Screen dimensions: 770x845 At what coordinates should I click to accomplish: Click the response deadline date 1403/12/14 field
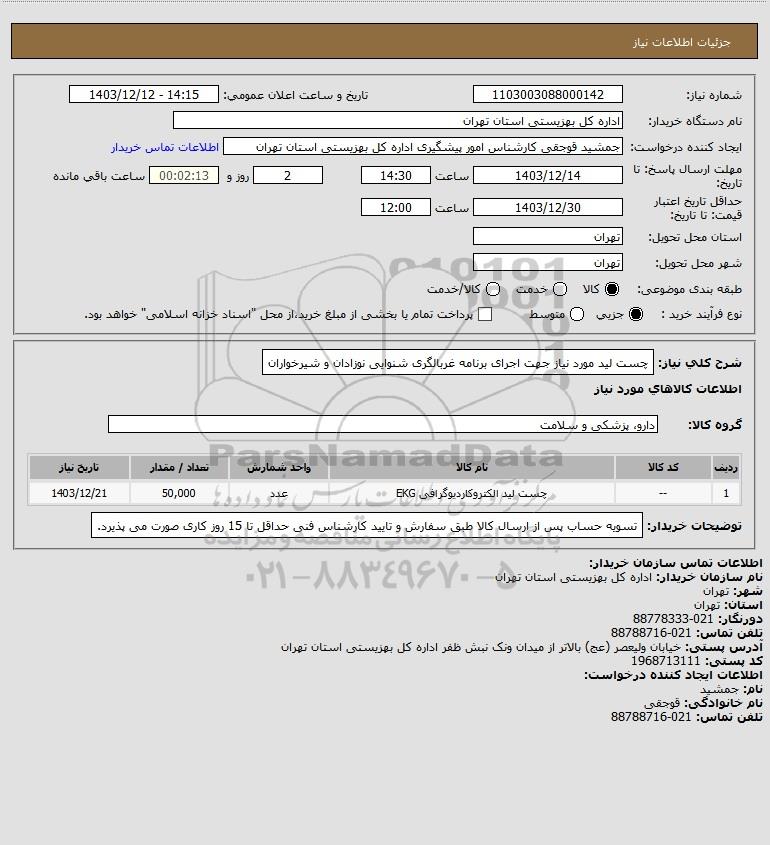coord(547,176)
